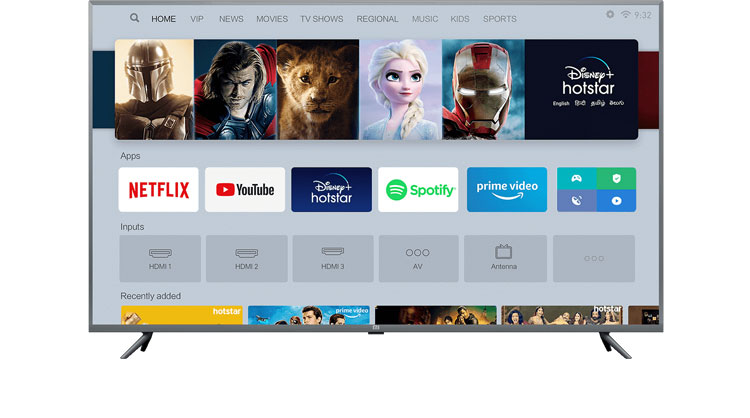Switch to the HDMI 2 input
The height and width of the screenshot is (418, 750).
247,258
